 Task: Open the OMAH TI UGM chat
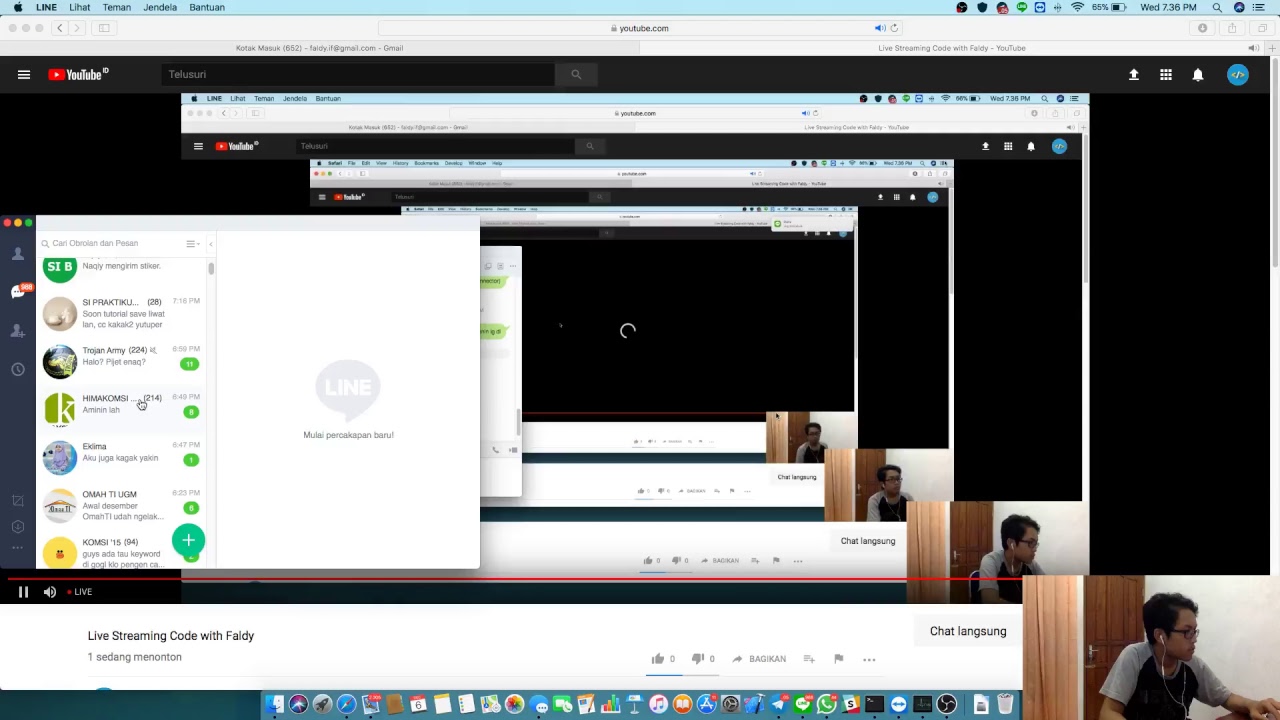pyautogui.click(x=122, y=505)
